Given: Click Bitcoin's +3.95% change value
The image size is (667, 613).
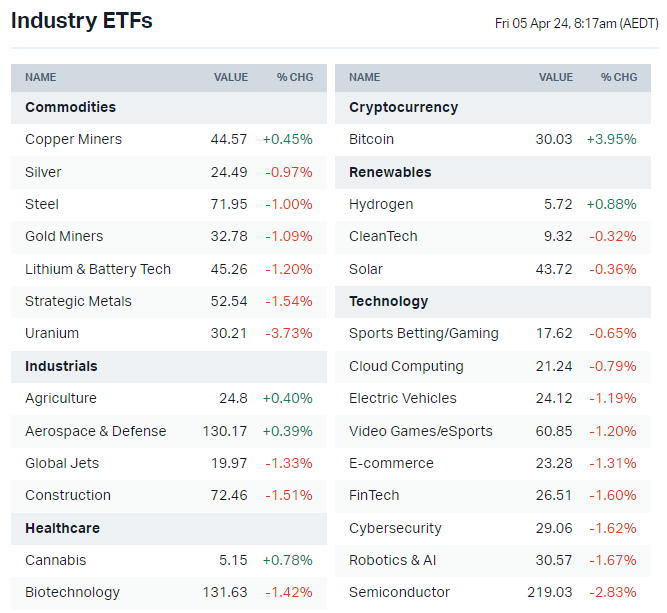Looking at the screenshot, I should [611, 140].
